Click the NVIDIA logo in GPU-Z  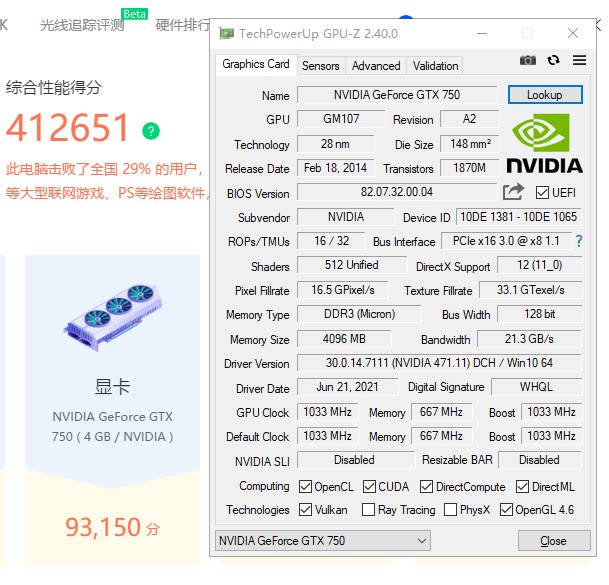point(545,144)
